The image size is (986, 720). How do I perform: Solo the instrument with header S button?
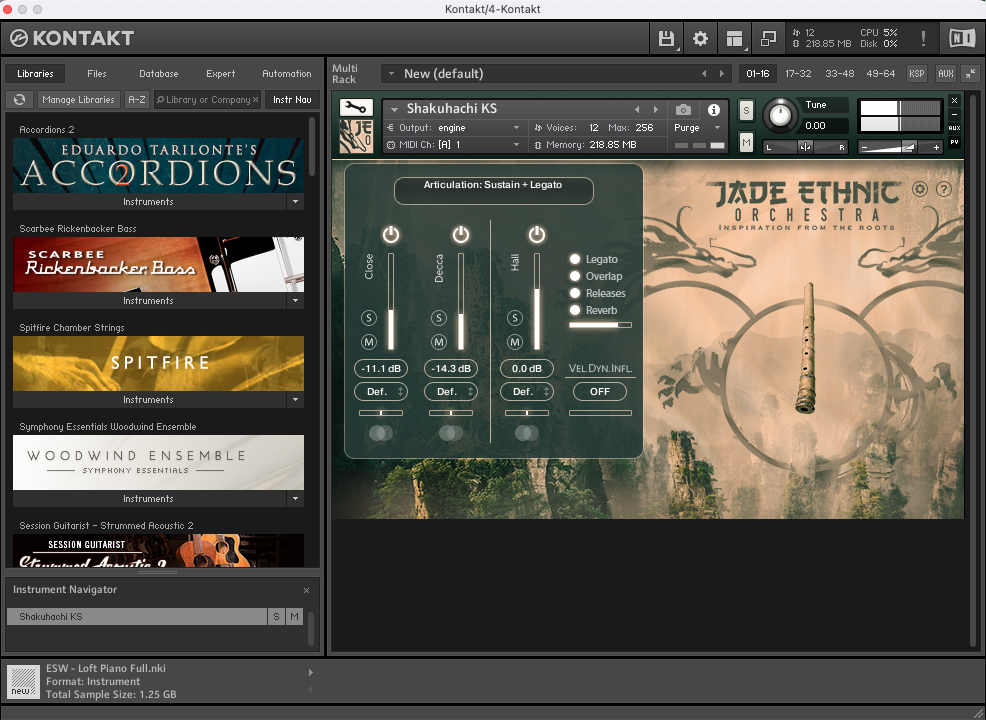pos(746,111)
